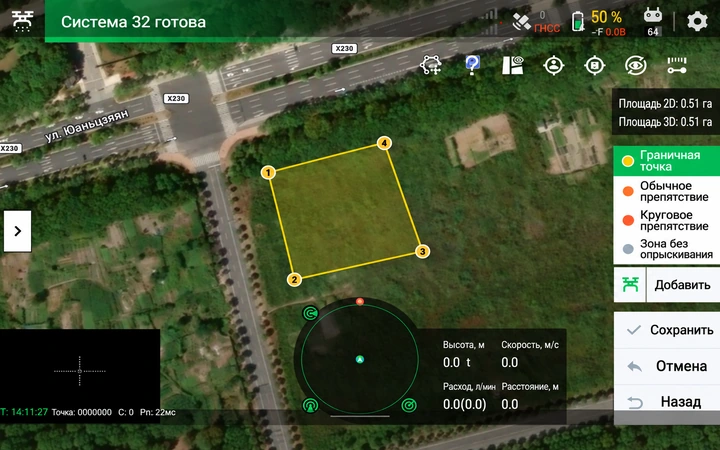720x450 pixels.
Task: Tap the Расход, л/мин value
Action: 464,404
